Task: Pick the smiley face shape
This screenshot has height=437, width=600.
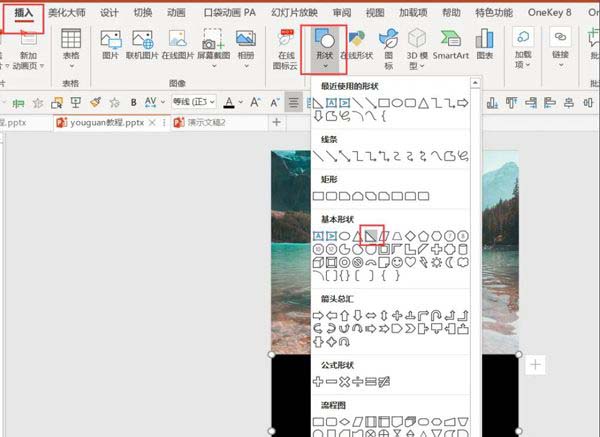Action: pyautogui.click(x=397, y=262)
